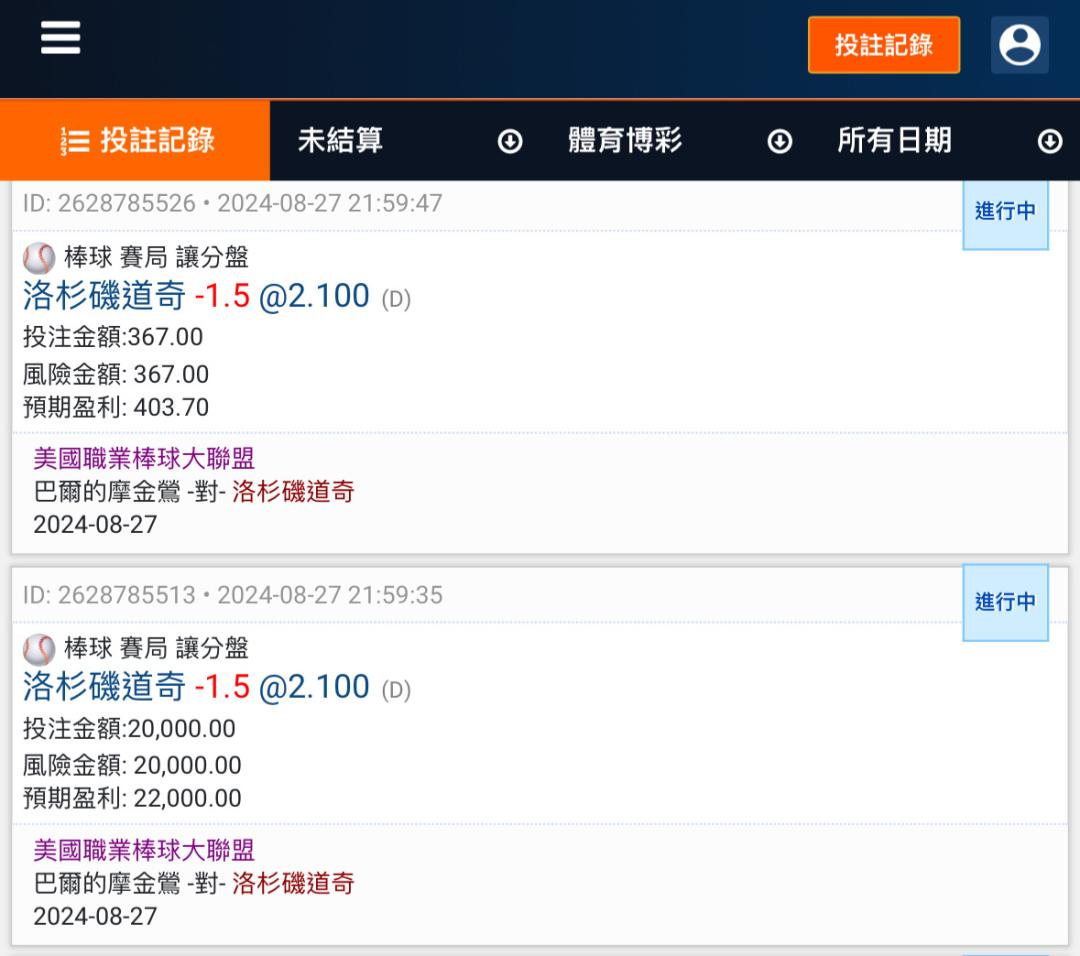This screenshot has height=956, width=1080.
Task: Select the 投註記錄 tab with list icon
Action: pyautogui.click(x=135, y=141)
